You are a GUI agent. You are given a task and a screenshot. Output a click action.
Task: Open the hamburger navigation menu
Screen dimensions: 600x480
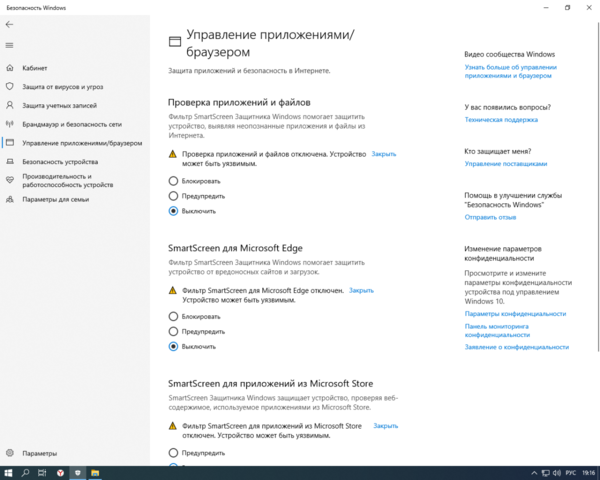tap(9, 46)
